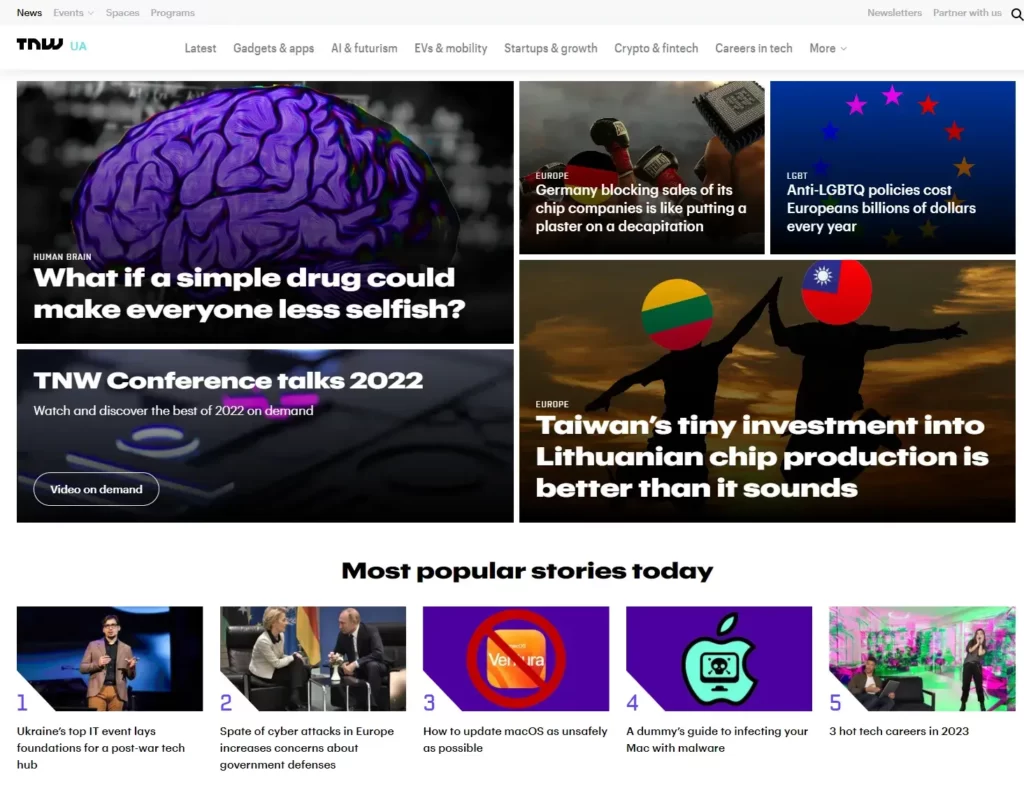Click the Apple skull malware thumbnail
The image size is (1024, 793).
(718, 658)
